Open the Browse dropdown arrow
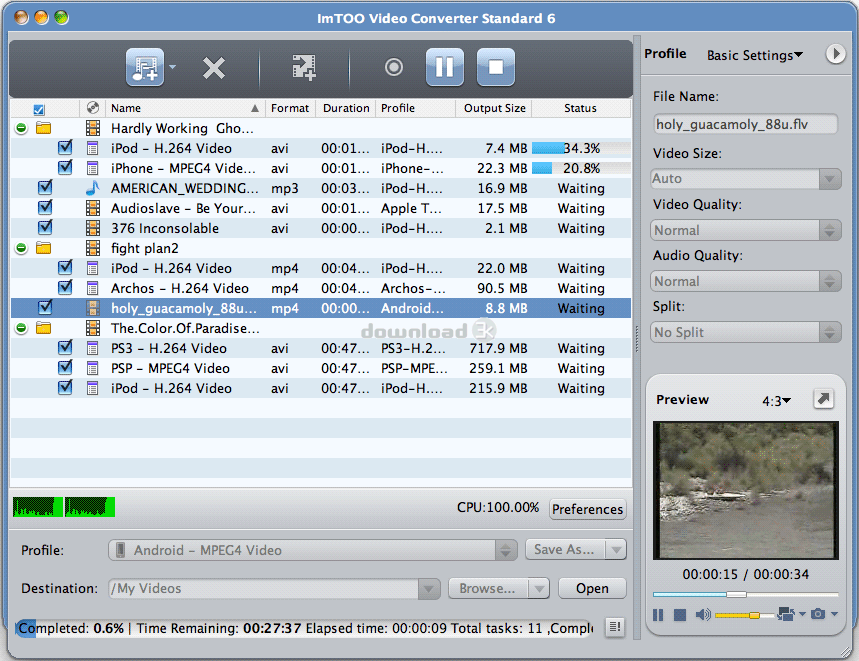 (x=539, y=588)
